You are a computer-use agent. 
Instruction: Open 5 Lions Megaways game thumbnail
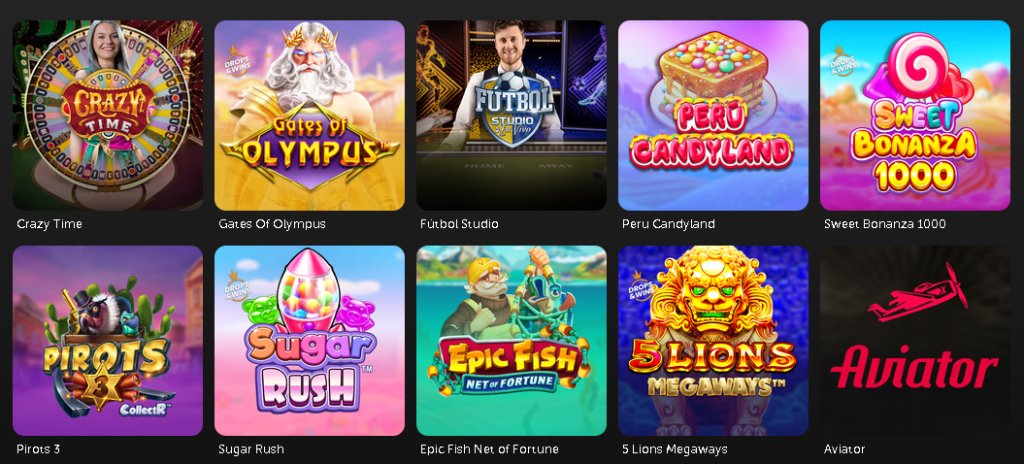click(x=713, y=340)
